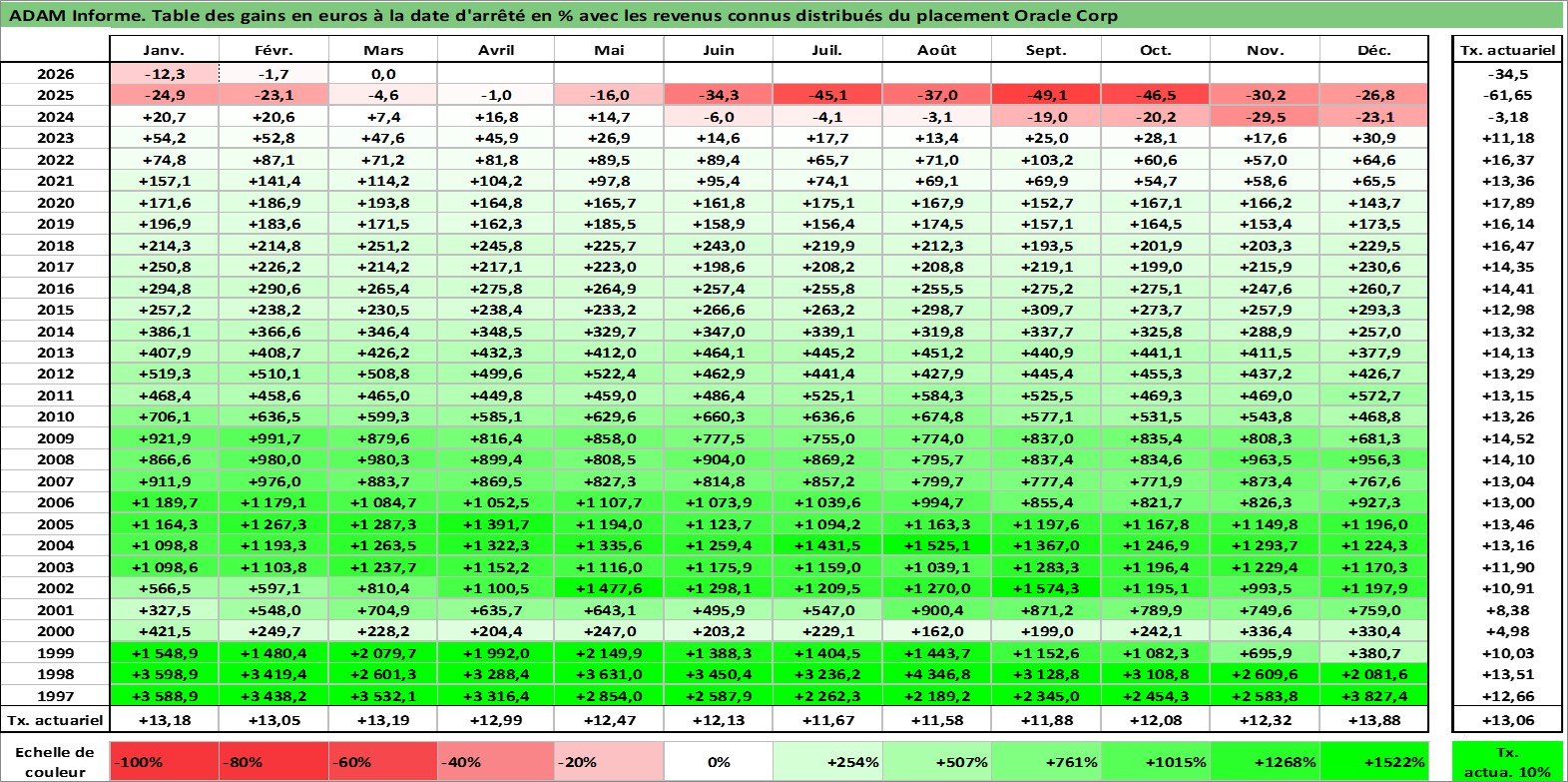Viewport: 1568px width, 782px height.
Task: Click the +706,1 cell for Janv. 2010
Action: 164,416
